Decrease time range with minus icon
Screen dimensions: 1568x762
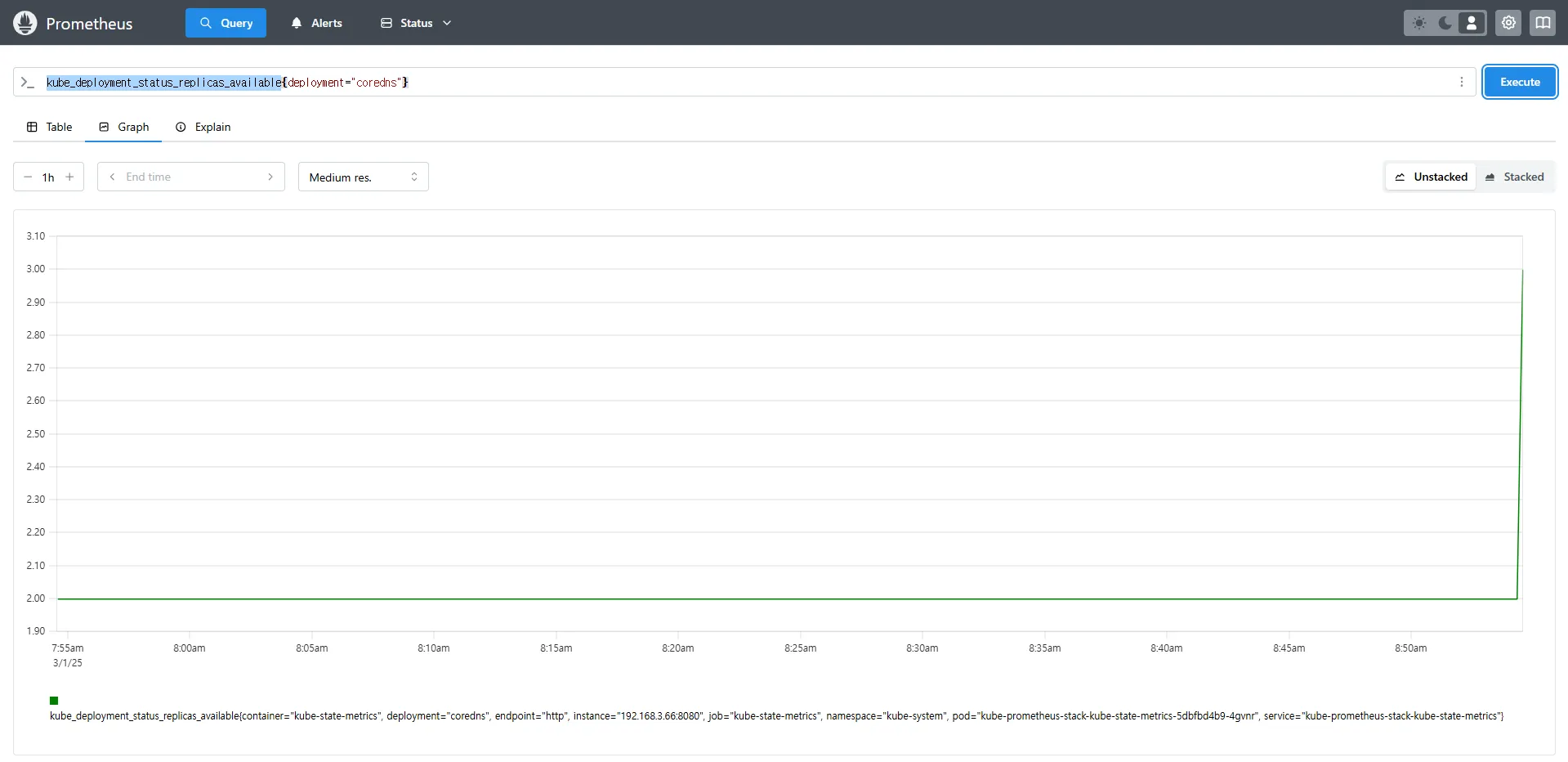coord(28,177)
